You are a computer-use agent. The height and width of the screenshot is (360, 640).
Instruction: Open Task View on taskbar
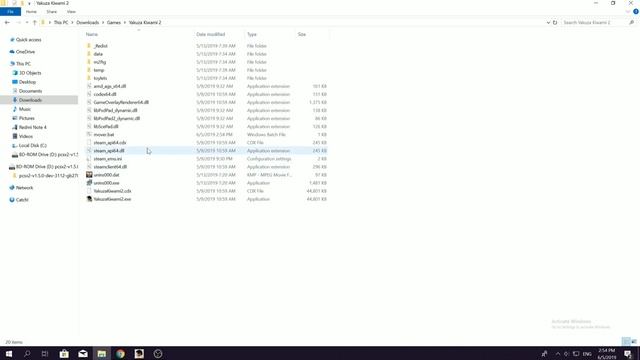(45, 353)
